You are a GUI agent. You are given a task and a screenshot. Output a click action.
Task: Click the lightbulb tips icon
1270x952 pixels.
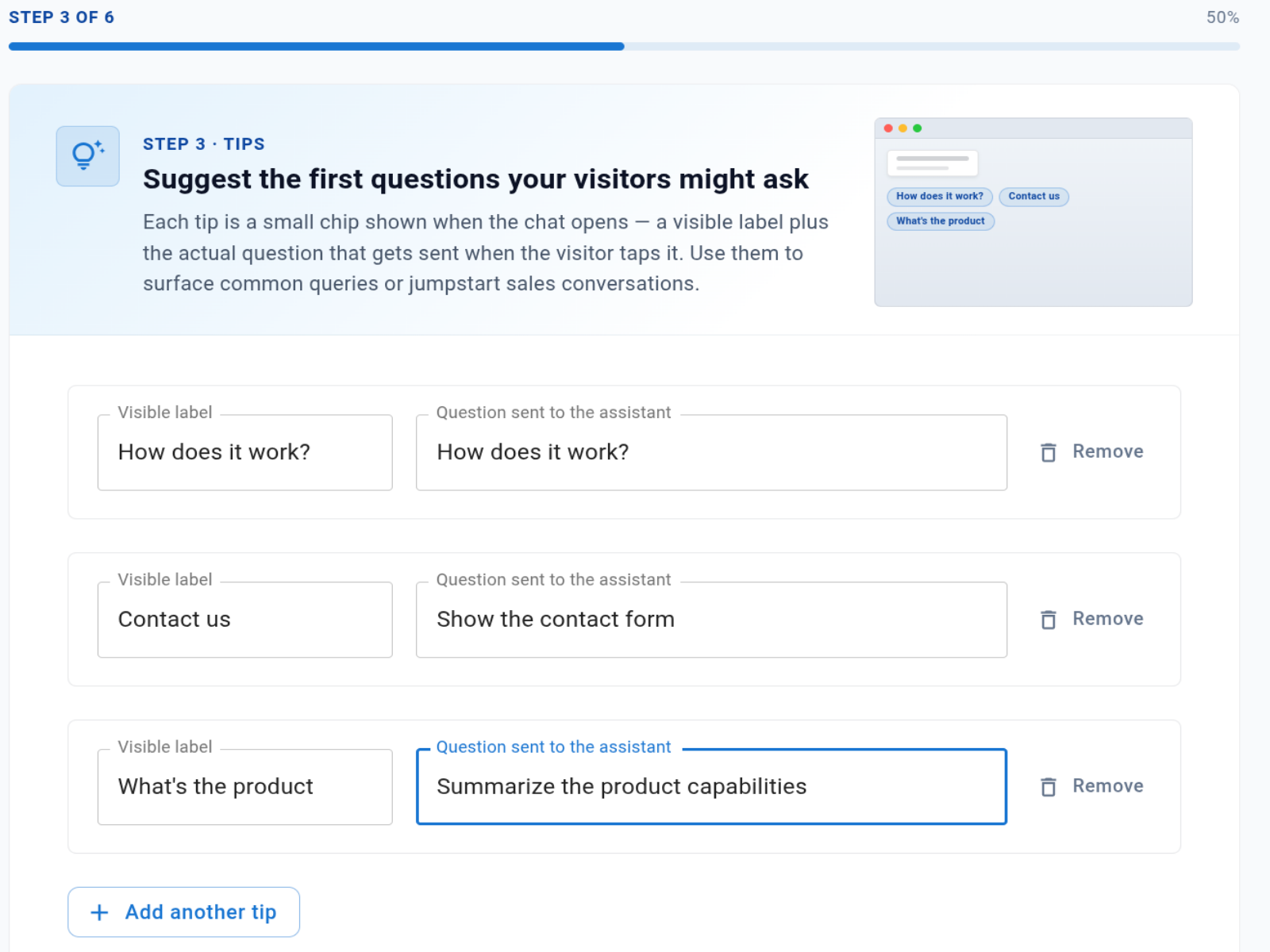click(87, 155)
